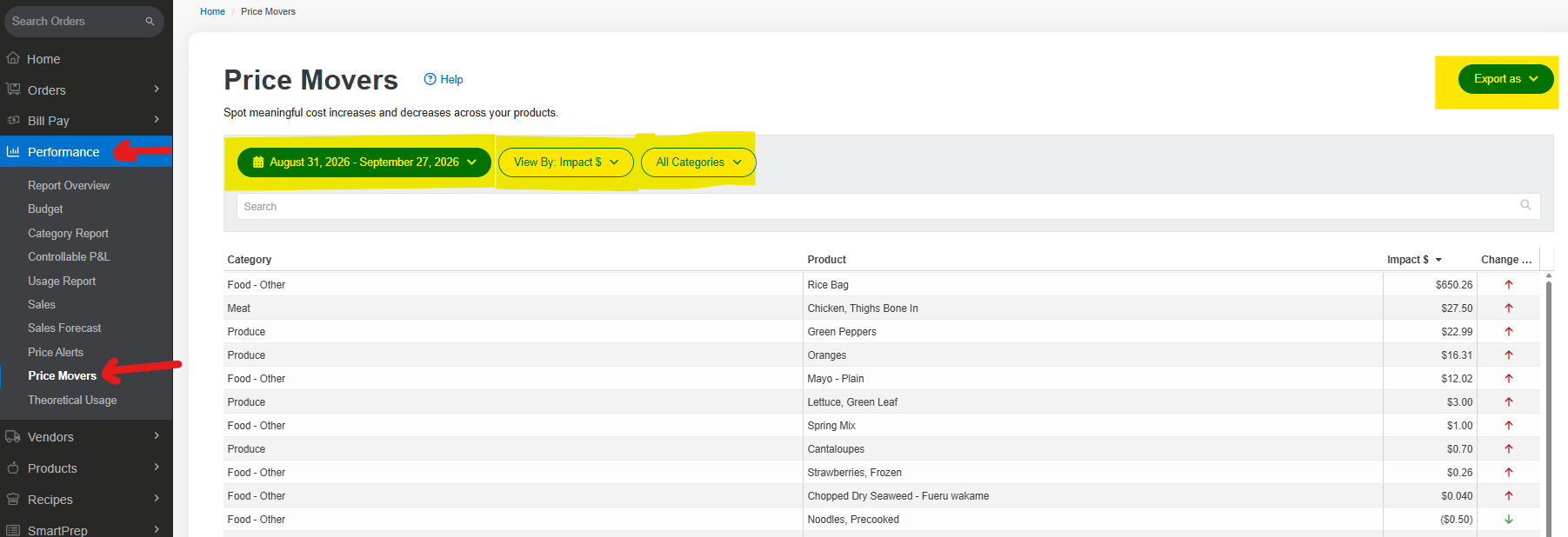The height and width of the screenshot is (537, 1568).
Task: Click the red up arrow for Chicken, Thighs Bone In
Action: 1509,308
